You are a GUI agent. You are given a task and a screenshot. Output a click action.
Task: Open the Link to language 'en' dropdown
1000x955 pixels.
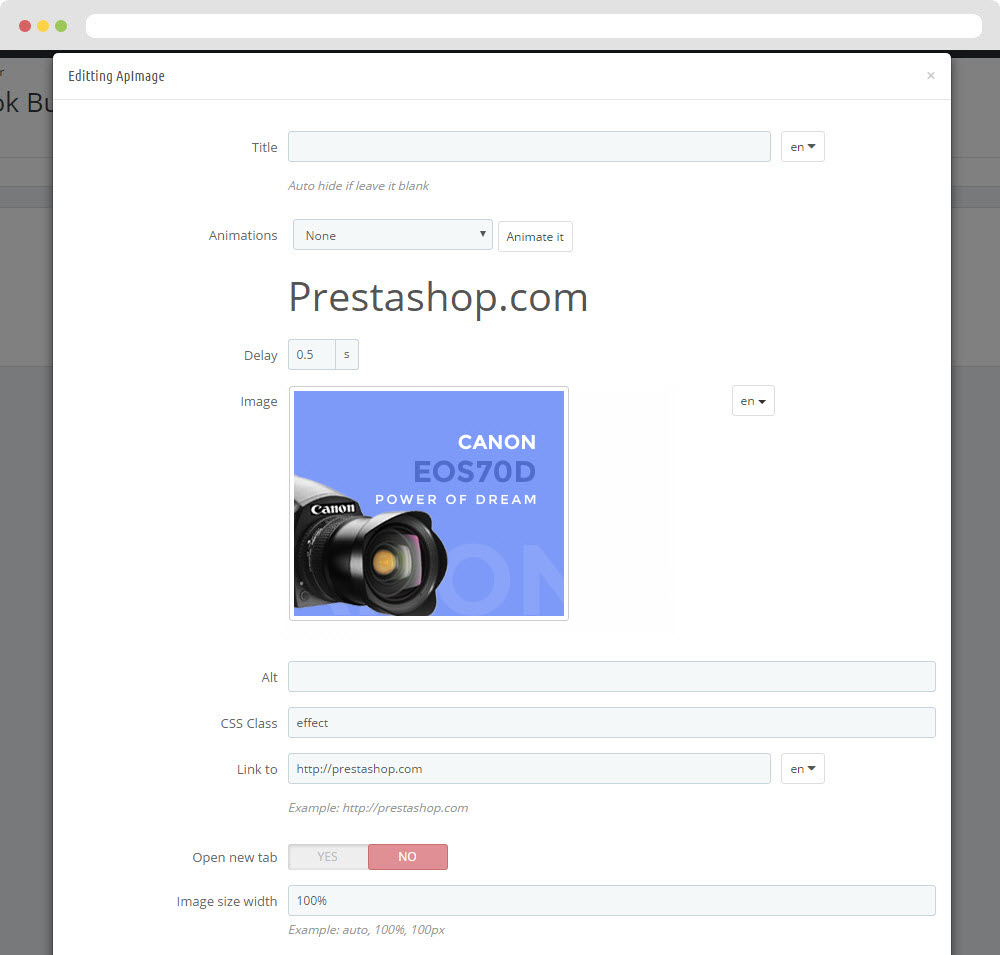(802, 769)
